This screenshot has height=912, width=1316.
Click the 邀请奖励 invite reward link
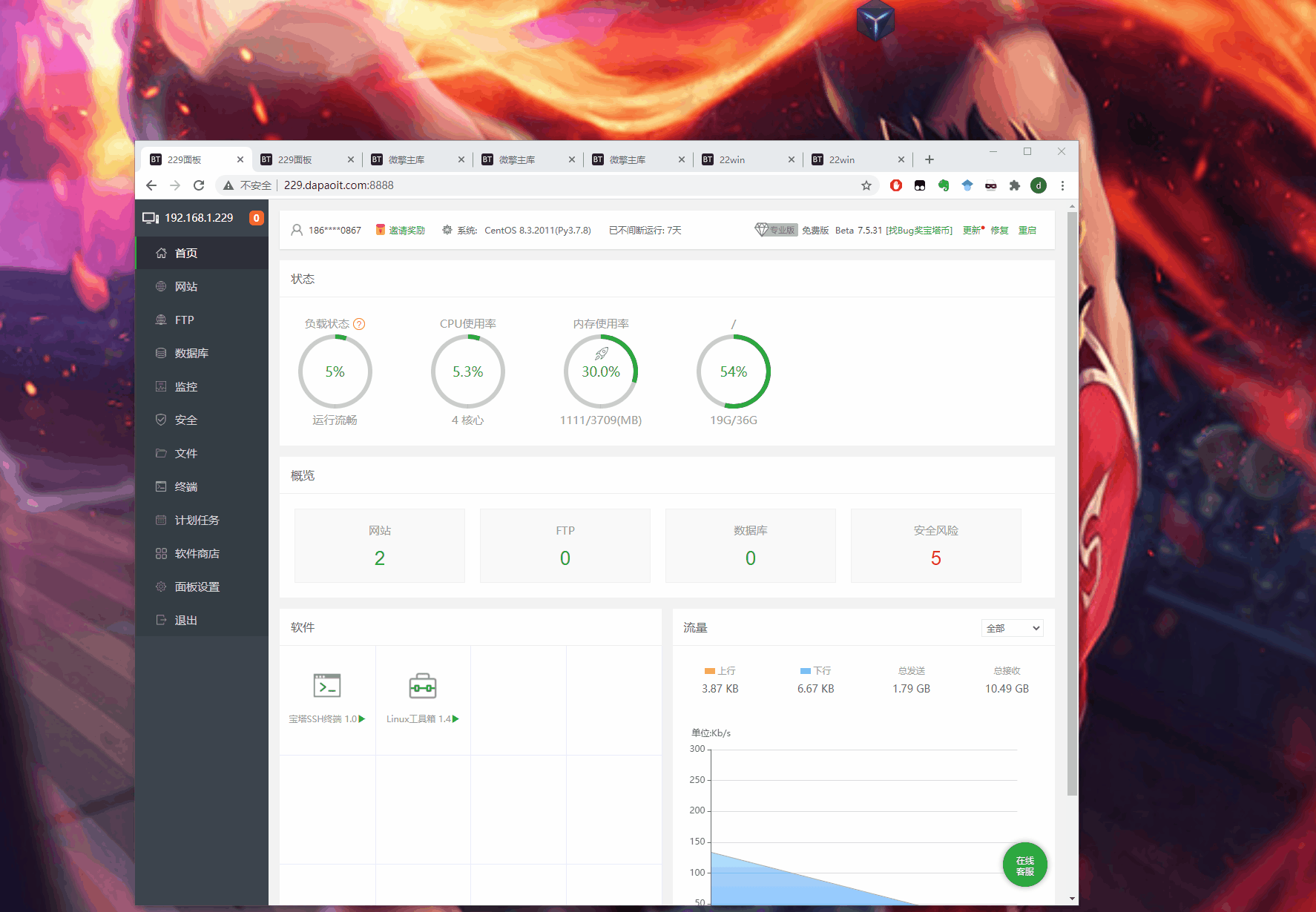click(407, 231)
